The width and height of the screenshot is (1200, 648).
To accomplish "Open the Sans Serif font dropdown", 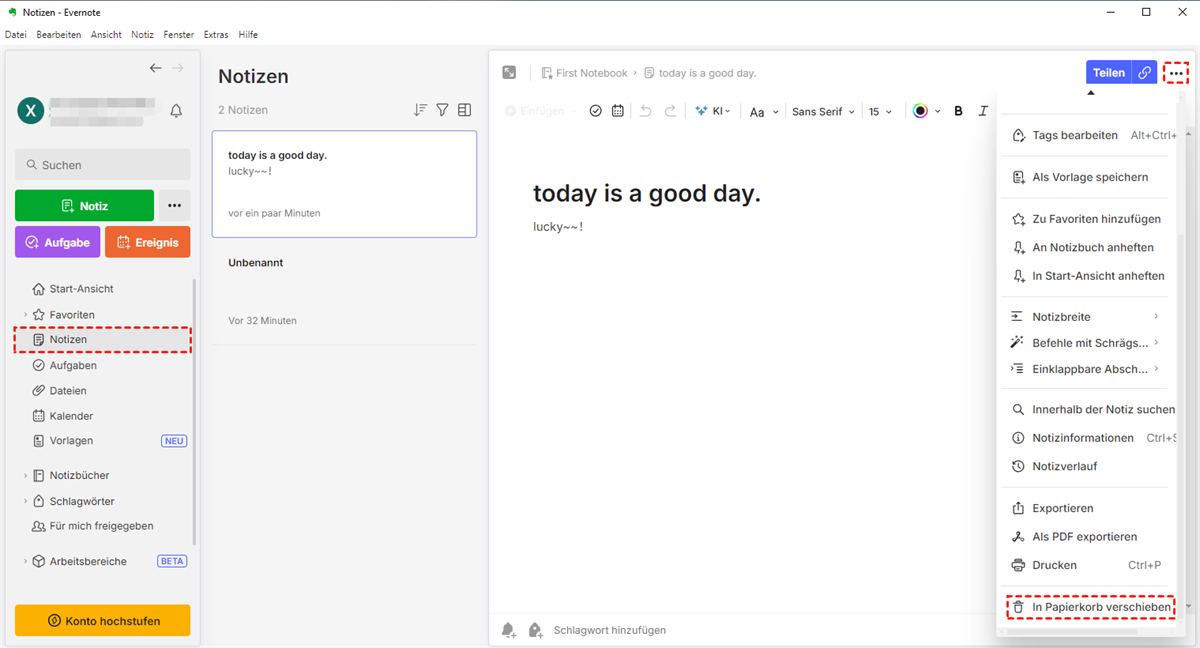I will (823, 112).
